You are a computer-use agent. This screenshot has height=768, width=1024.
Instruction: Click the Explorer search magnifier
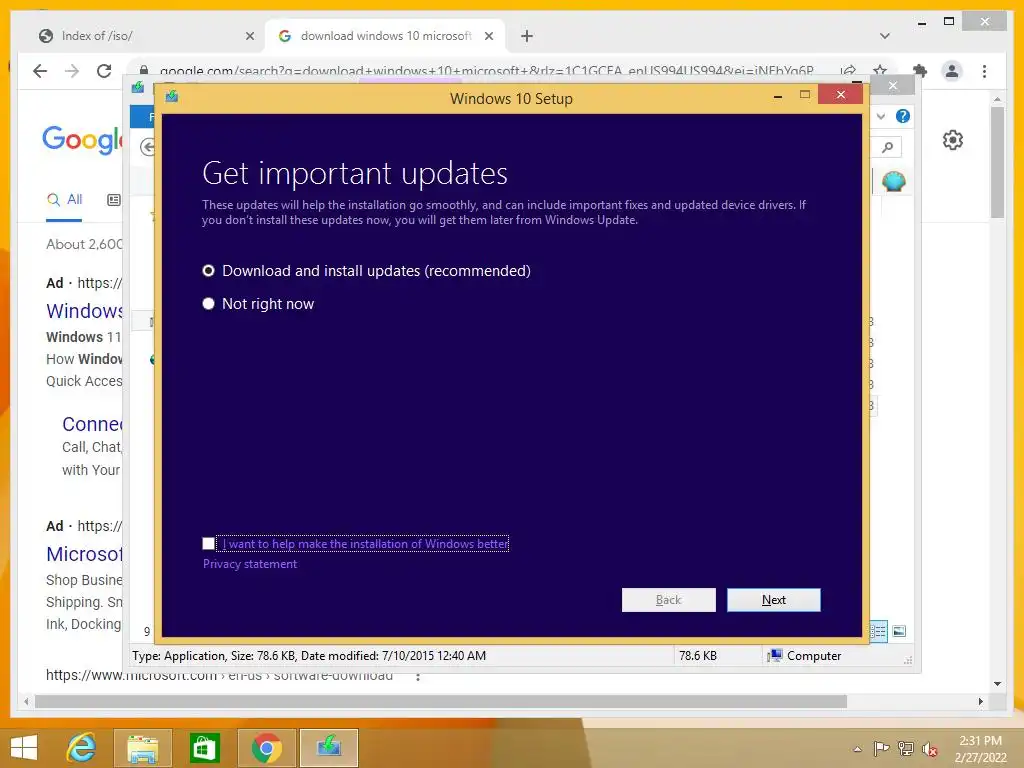(887, 147)
